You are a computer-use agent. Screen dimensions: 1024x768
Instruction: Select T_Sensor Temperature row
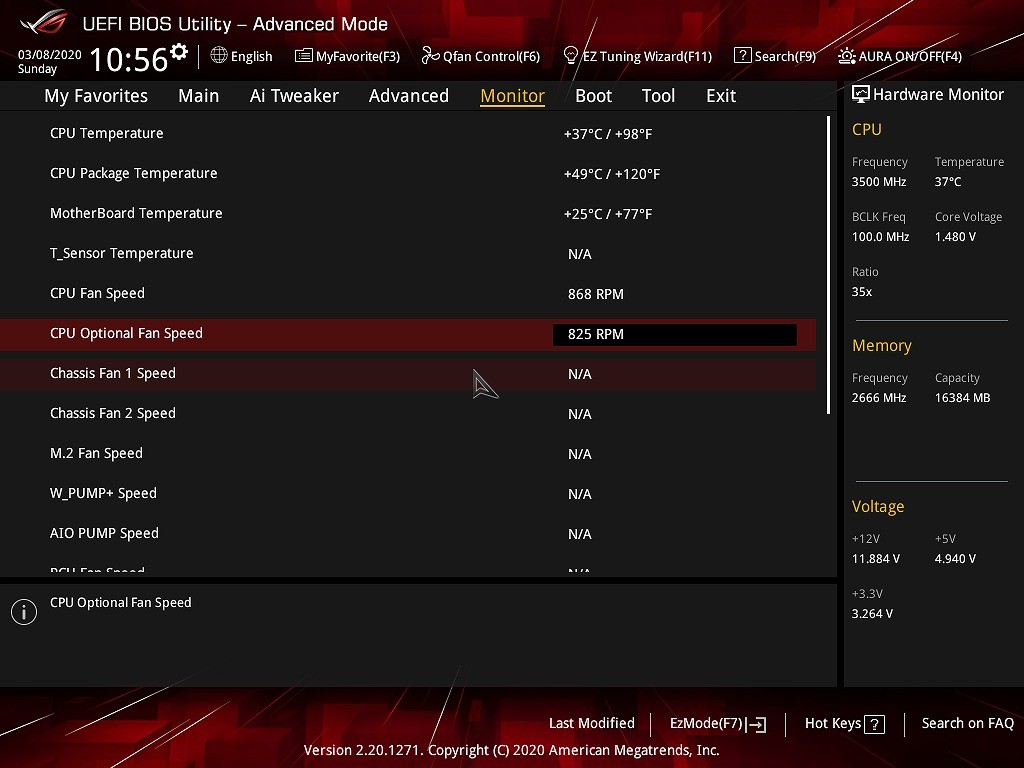(x=408, y=253)
